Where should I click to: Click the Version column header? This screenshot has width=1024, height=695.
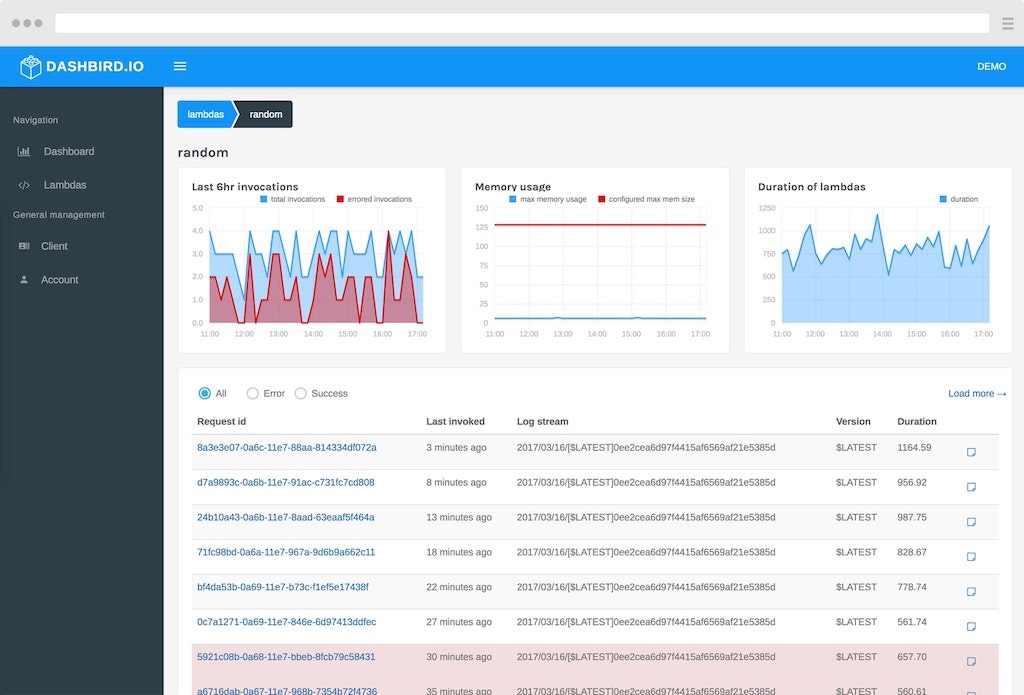[x=853, y=421]
